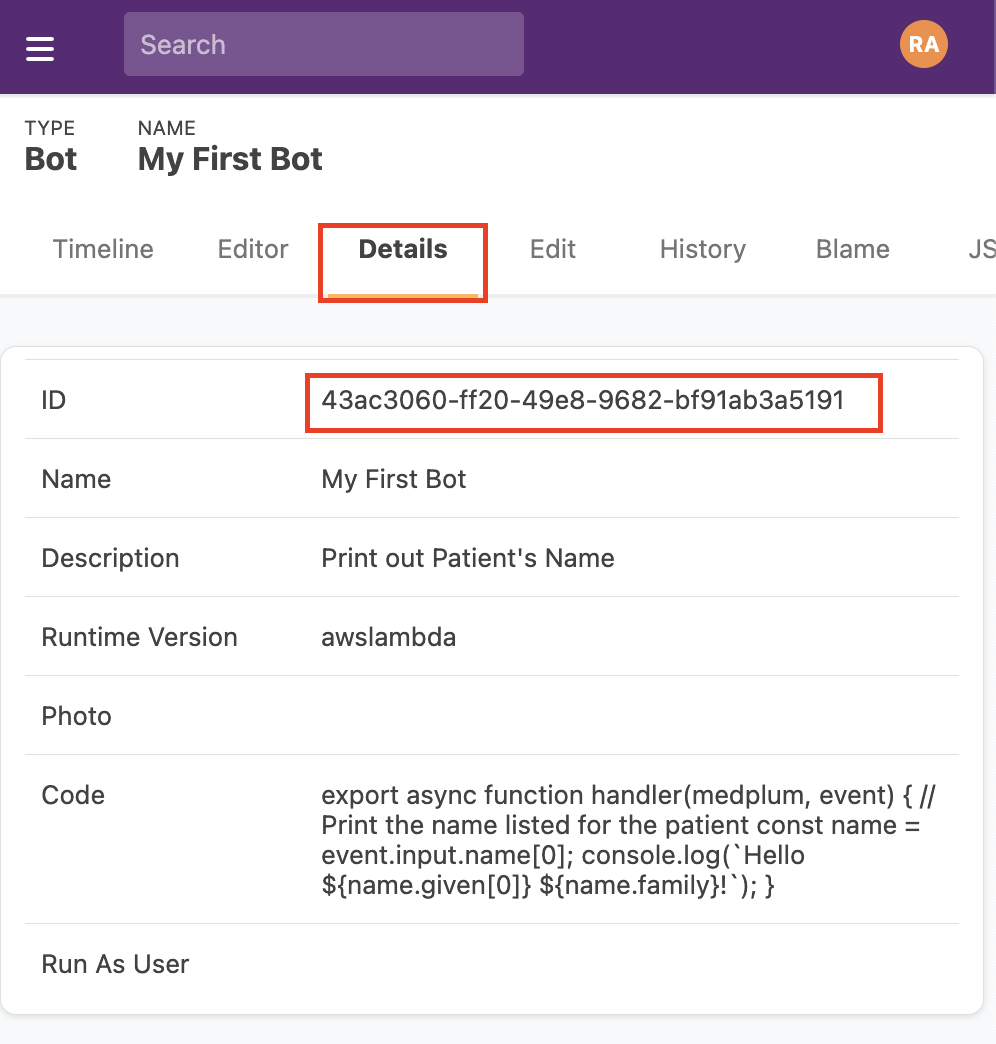996x1044 pixels.
Task: Click the 'Bot' resource type heading
Action: [51, 159]
